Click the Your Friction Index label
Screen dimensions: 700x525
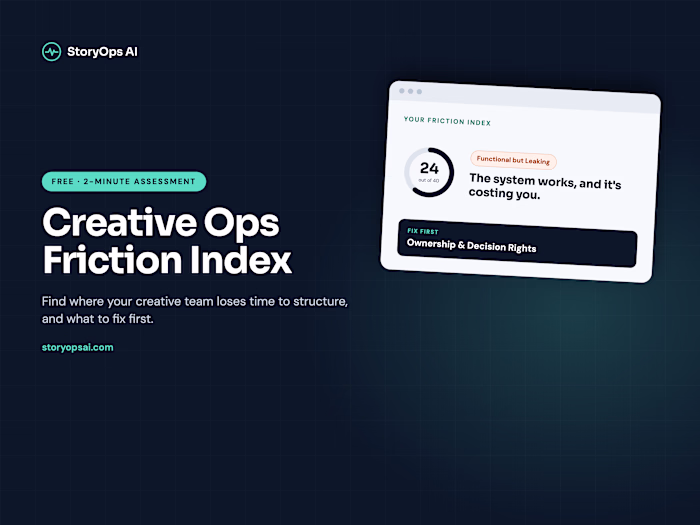click(447, 121)
